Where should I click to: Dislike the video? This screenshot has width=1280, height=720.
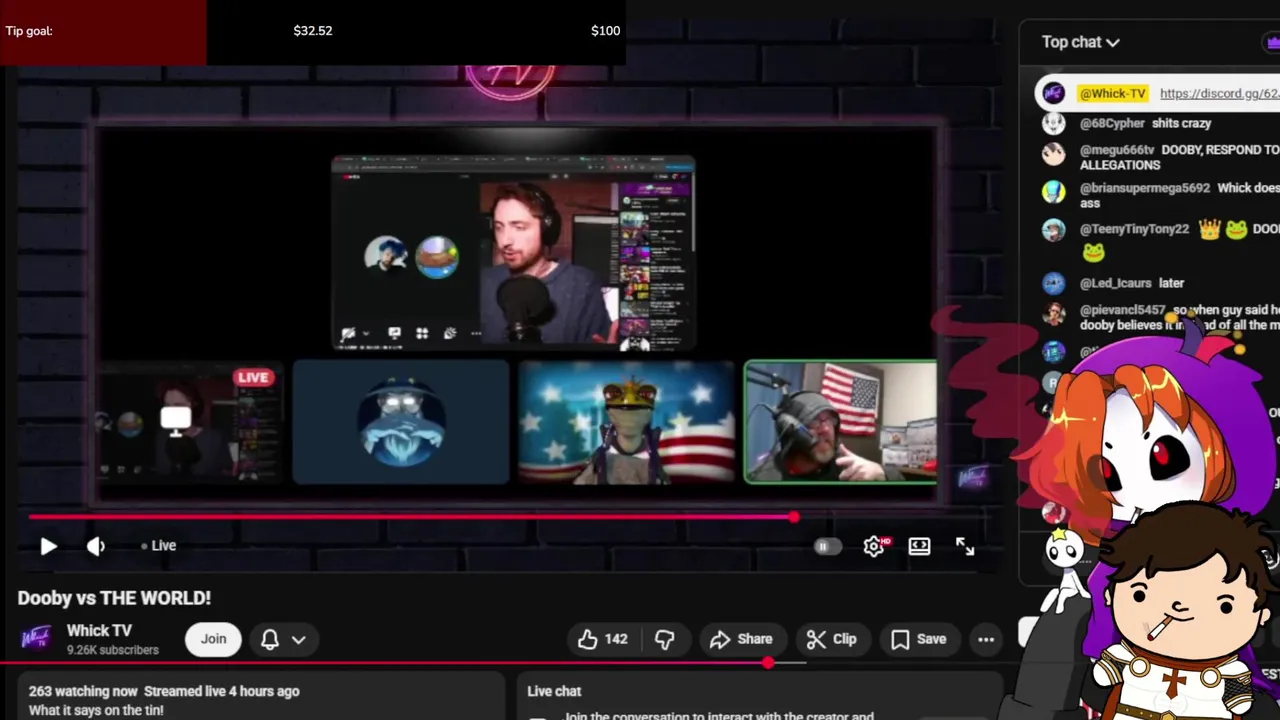(665, 639)
